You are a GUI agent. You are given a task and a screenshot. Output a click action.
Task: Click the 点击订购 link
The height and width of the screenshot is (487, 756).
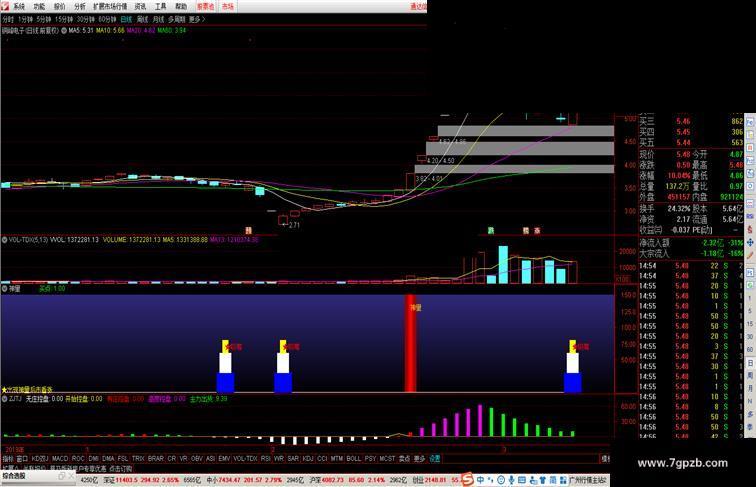coord(121,468)
